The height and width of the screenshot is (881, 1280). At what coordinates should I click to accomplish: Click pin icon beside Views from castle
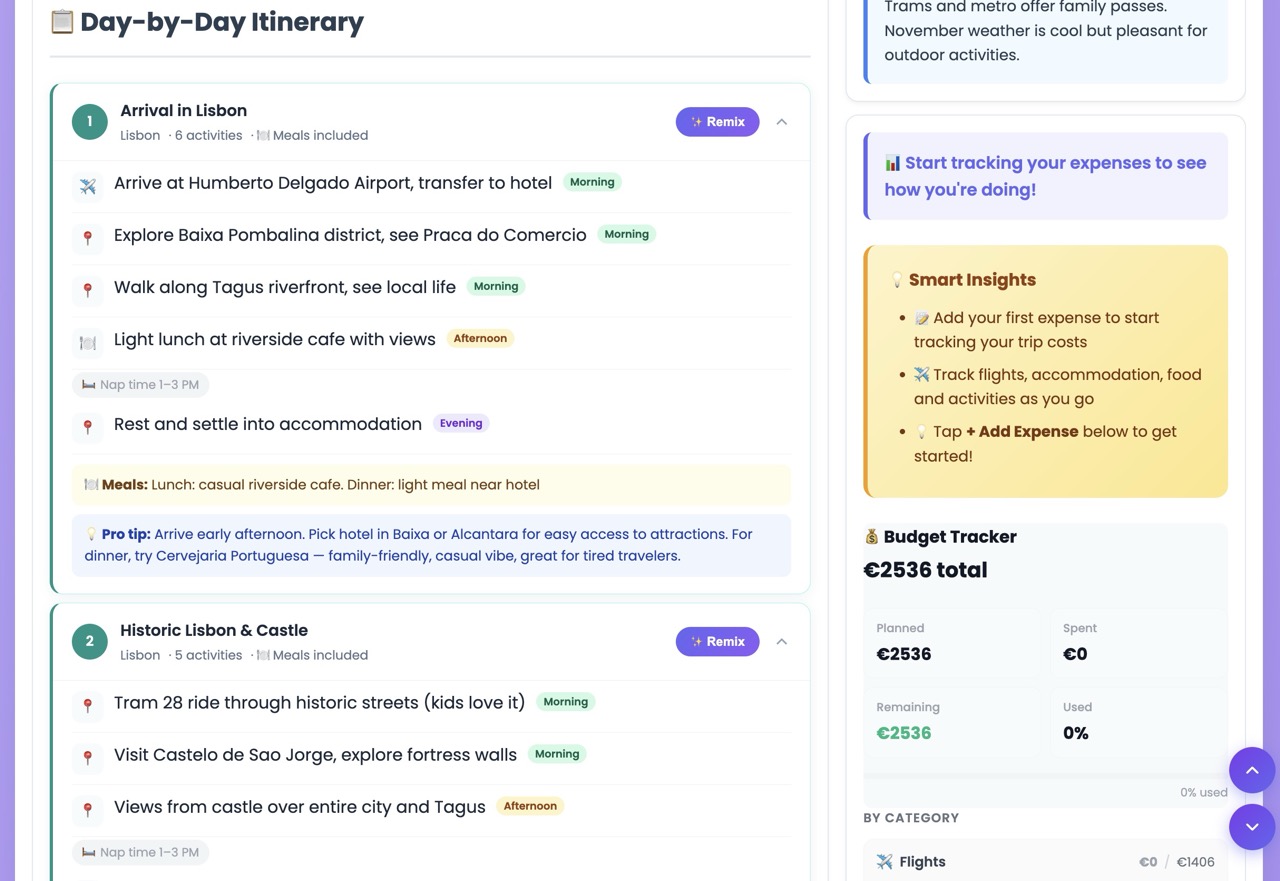click(x=88, y=810)
